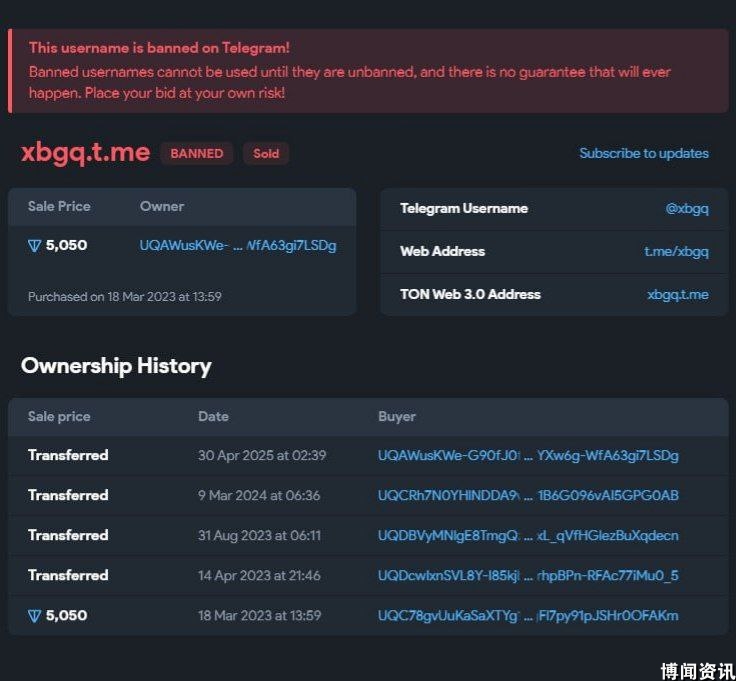736x681 pixels.
Task: Click the 'Owner' column header
Action: (162, 207)
